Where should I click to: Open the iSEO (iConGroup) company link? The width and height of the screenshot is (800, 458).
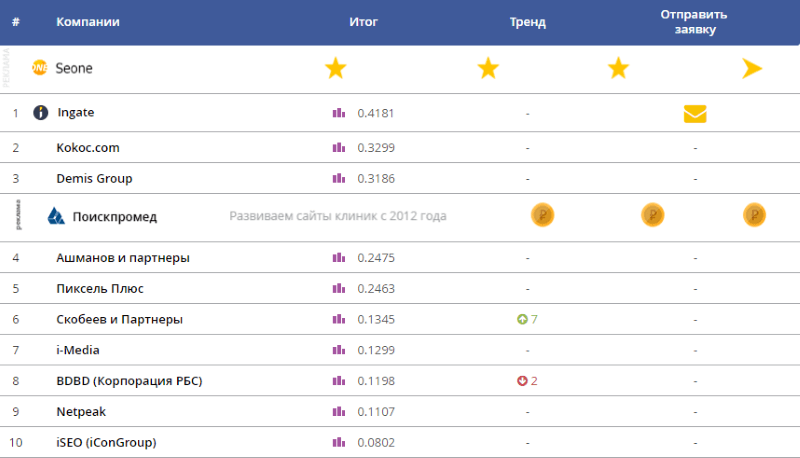click(107, 443)
